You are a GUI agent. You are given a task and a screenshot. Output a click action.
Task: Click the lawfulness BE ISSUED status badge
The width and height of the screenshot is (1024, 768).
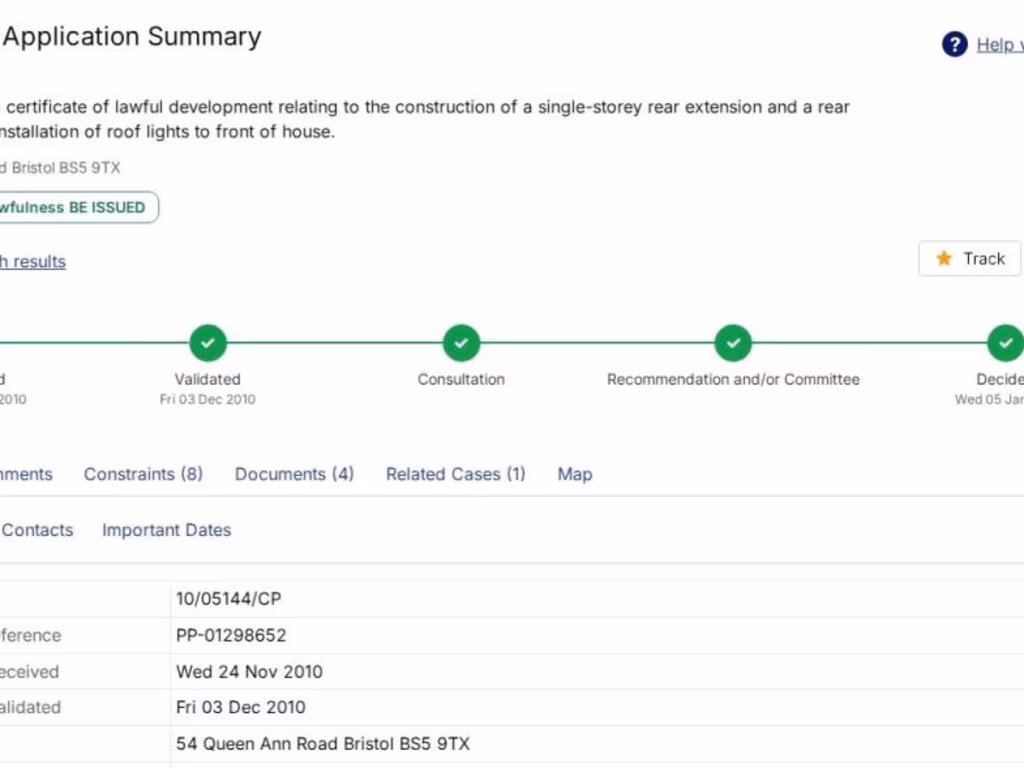point(75,208)
